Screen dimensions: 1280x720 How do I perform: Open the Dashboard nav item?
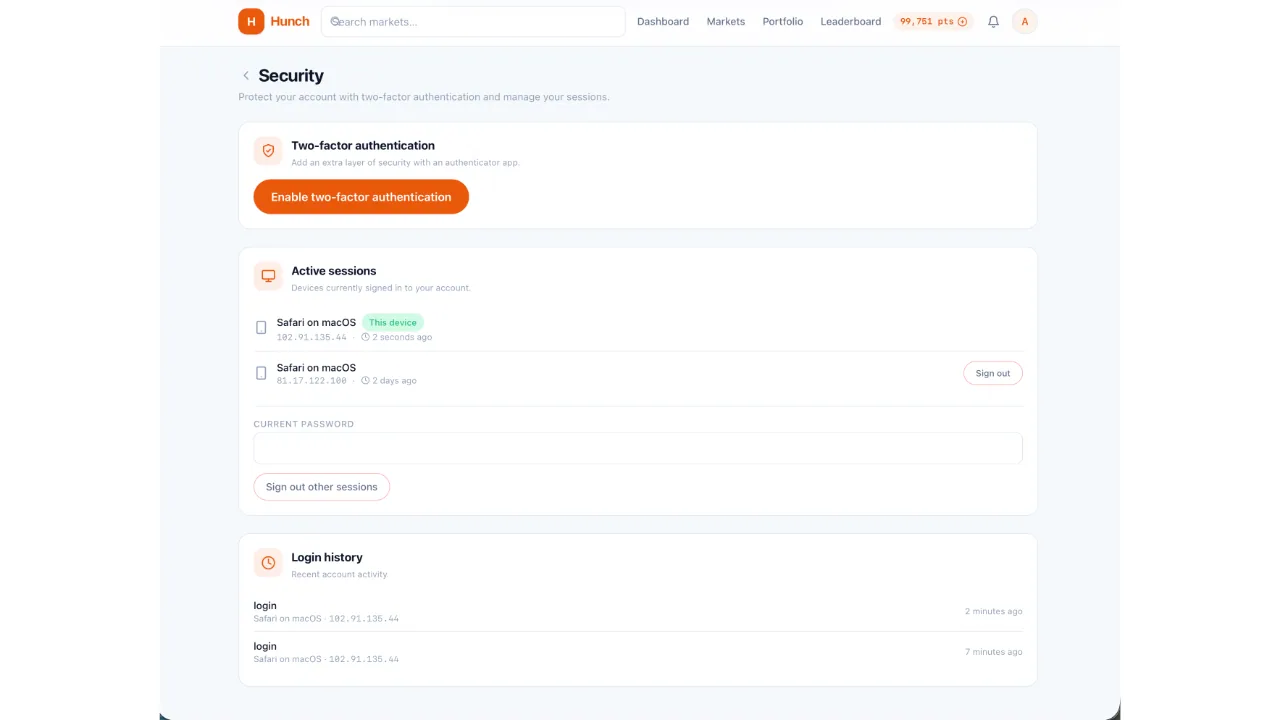click(663, 21)
